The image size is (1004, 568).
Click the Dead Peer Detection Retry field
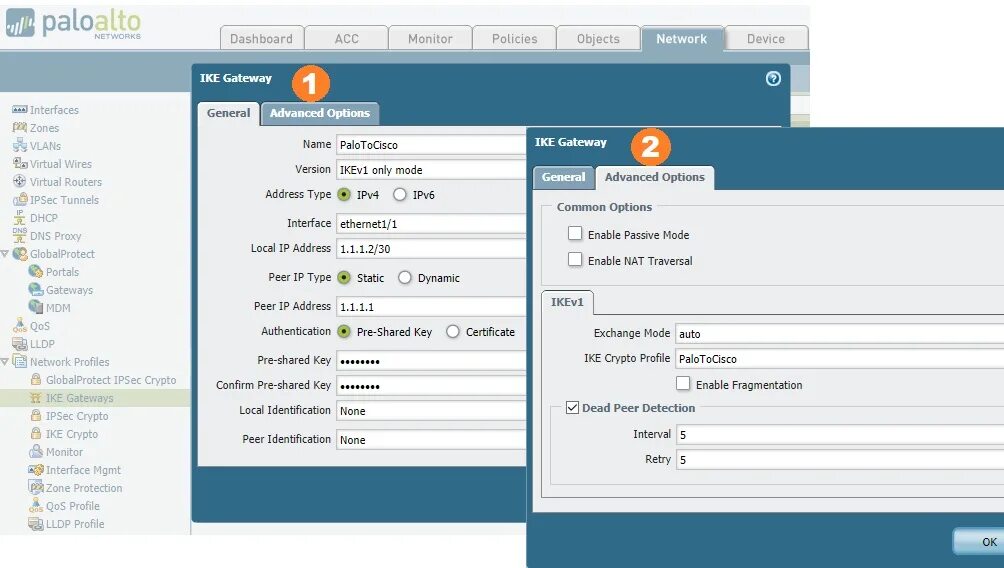[839, 459]
